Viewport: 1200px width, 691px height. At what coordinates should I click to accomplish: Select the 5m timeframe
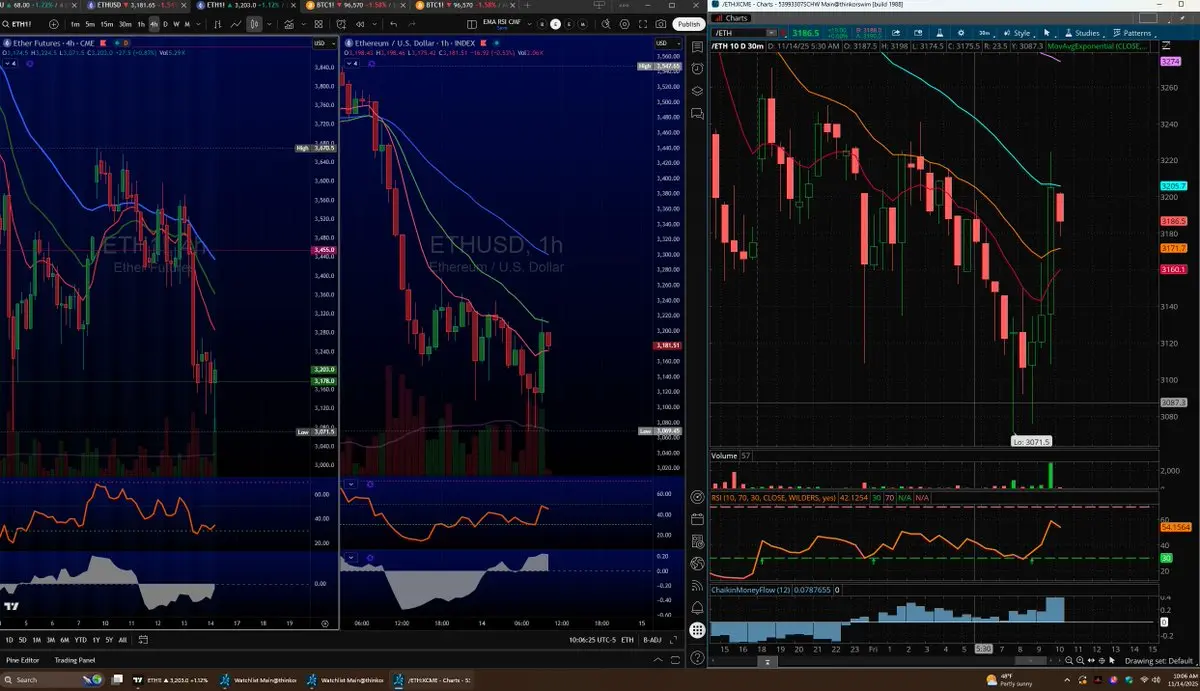tap(90, 24)
